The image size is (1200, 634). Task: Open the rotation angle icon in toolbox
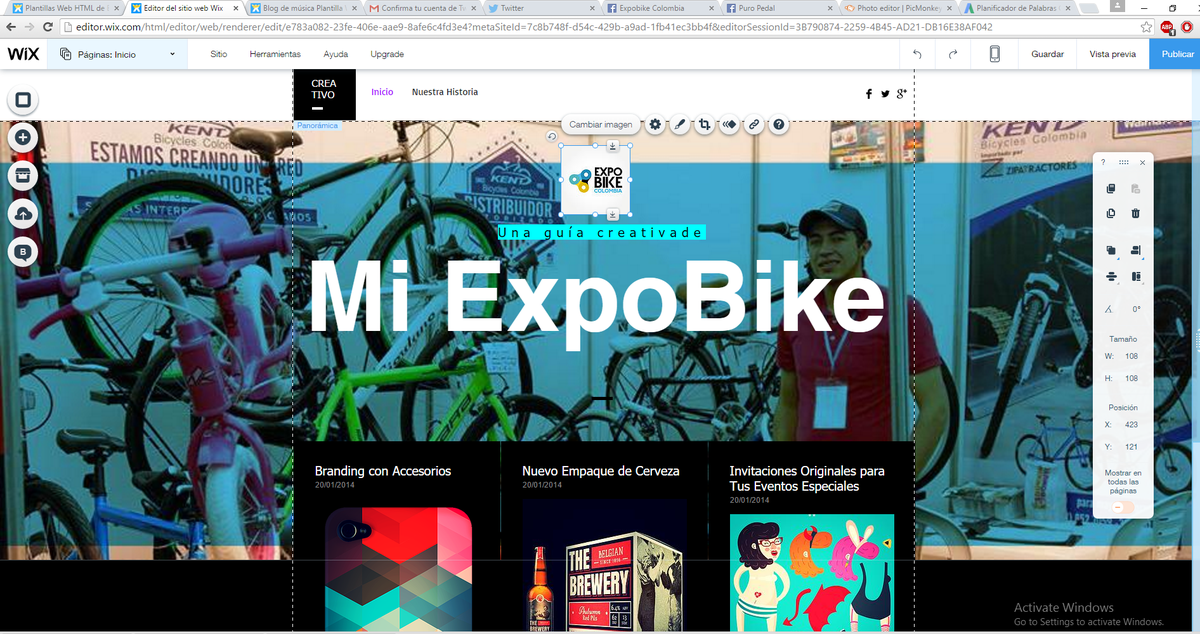tap(1109, 309)
